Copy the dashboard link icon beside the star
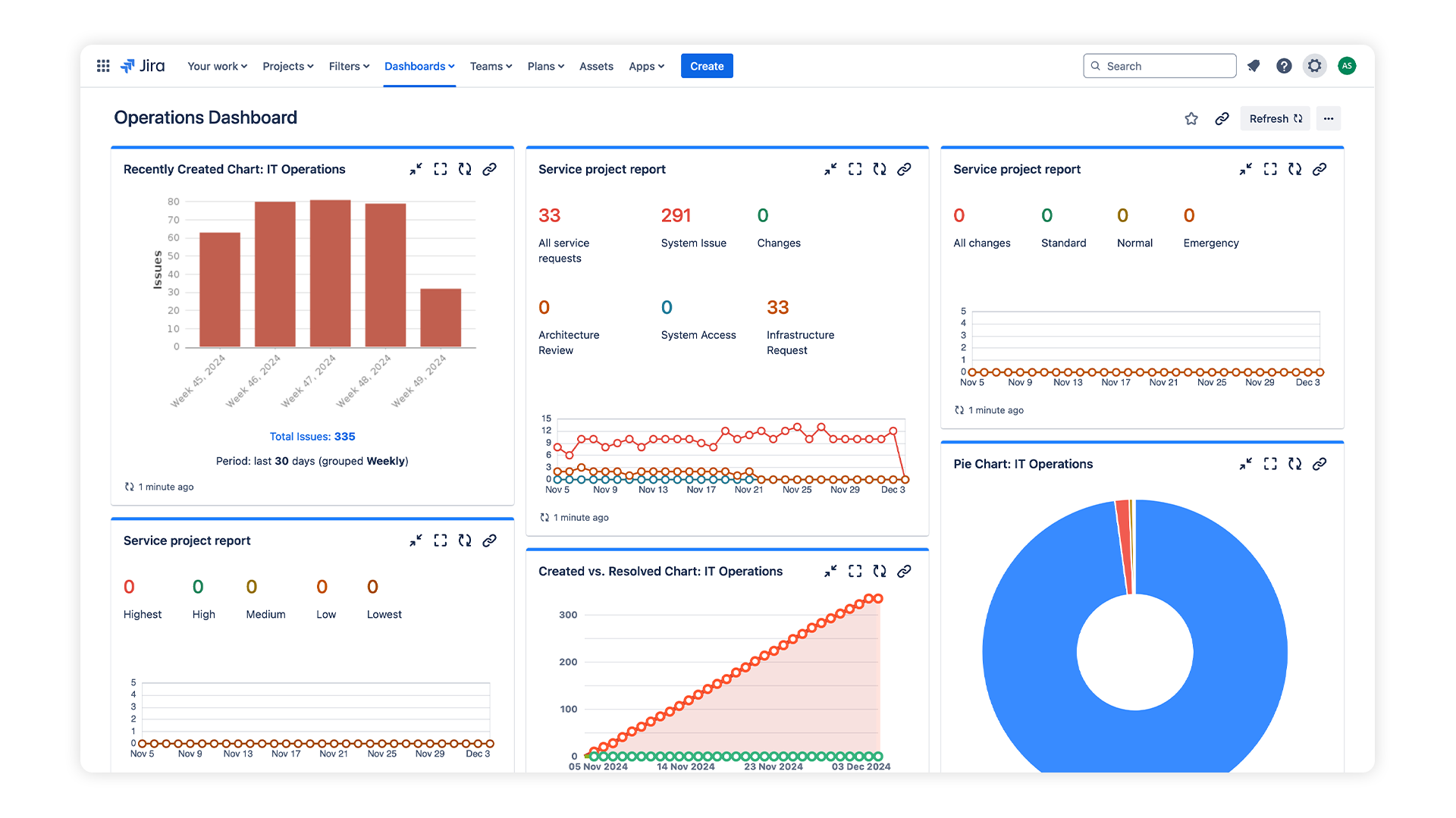1456x818 pixels. point(1222,119)
